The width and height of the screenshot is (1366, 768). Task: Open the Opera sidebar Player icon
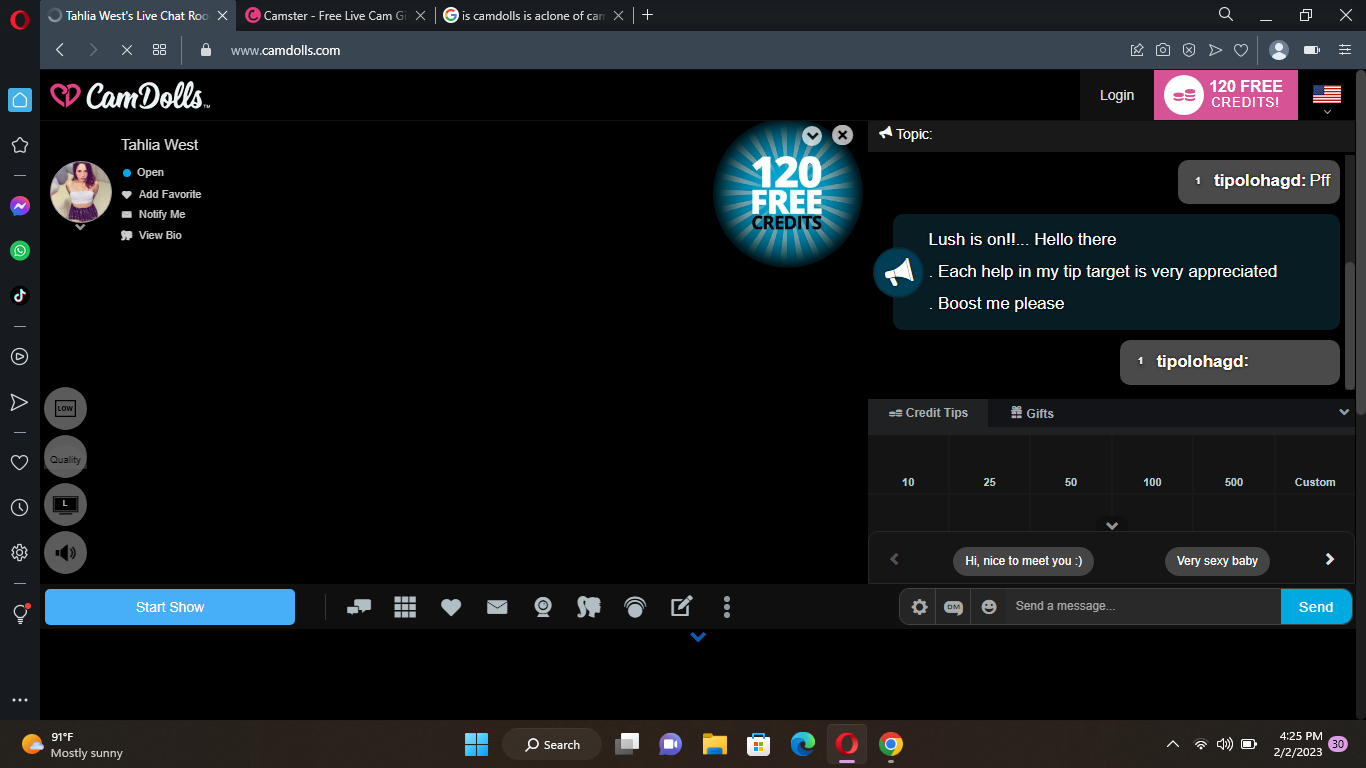coord(19,356)
